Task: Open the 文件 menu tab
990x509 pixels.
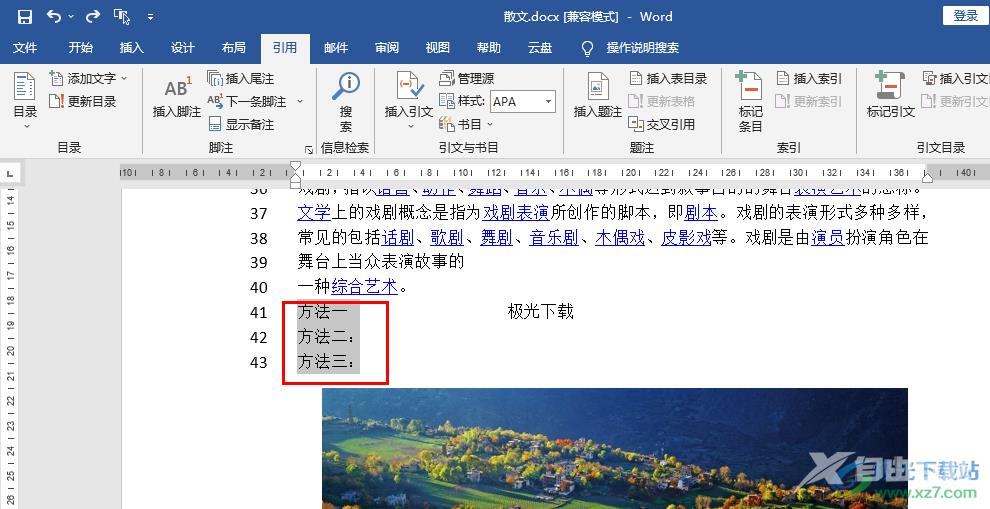Action: point(25,47)
